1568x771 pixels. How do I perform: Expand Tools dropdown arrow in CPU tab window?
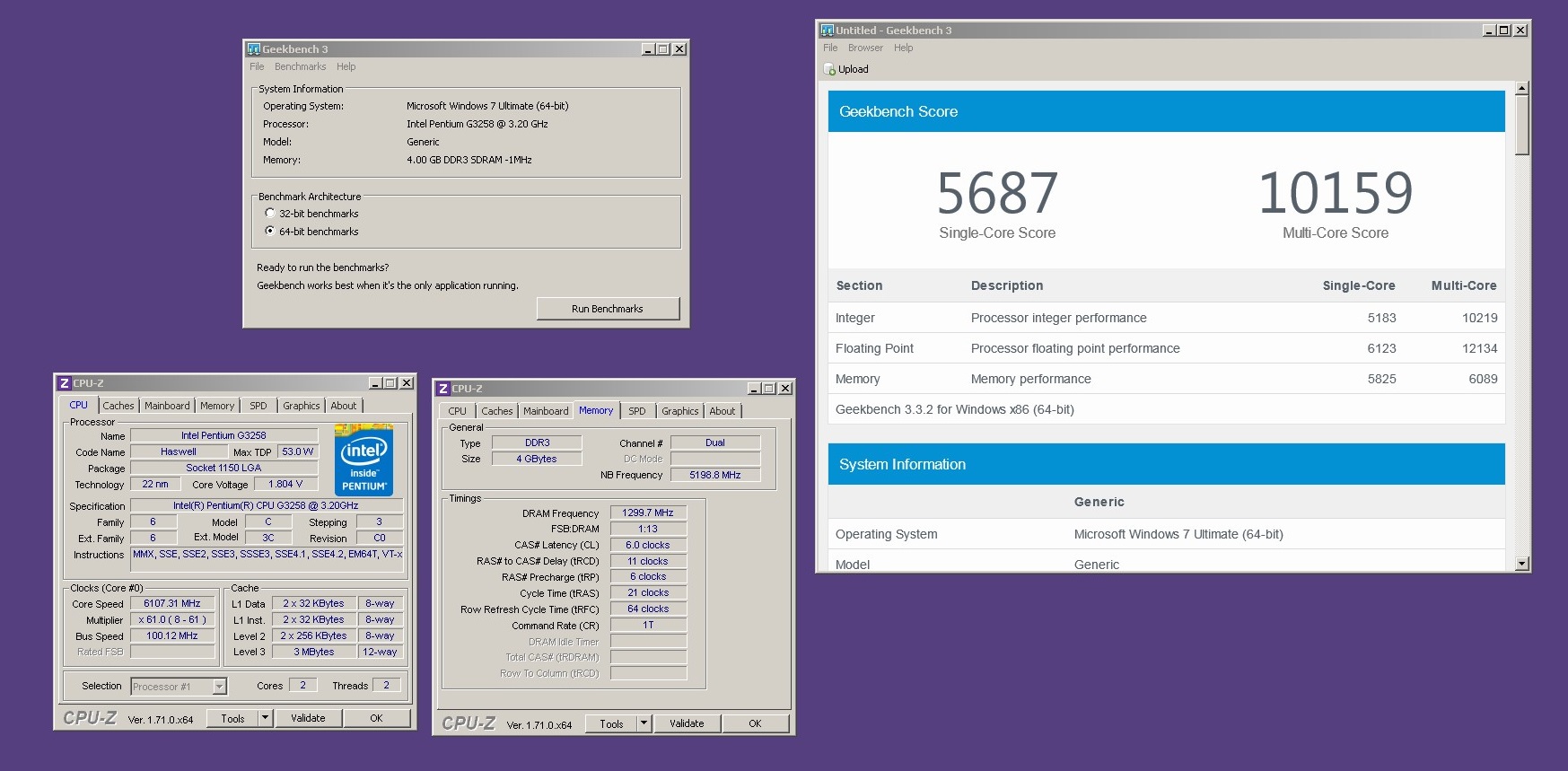click(265, 718)
